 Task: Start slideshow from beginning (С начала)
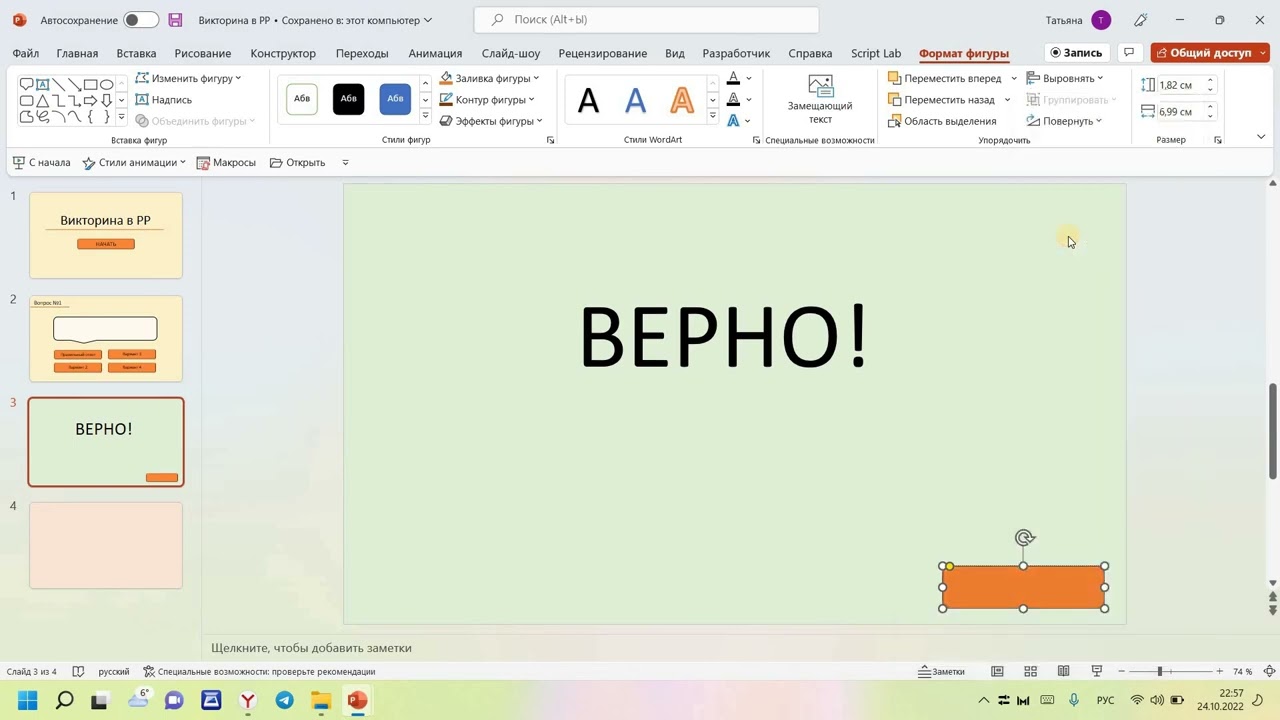point(41,162)
